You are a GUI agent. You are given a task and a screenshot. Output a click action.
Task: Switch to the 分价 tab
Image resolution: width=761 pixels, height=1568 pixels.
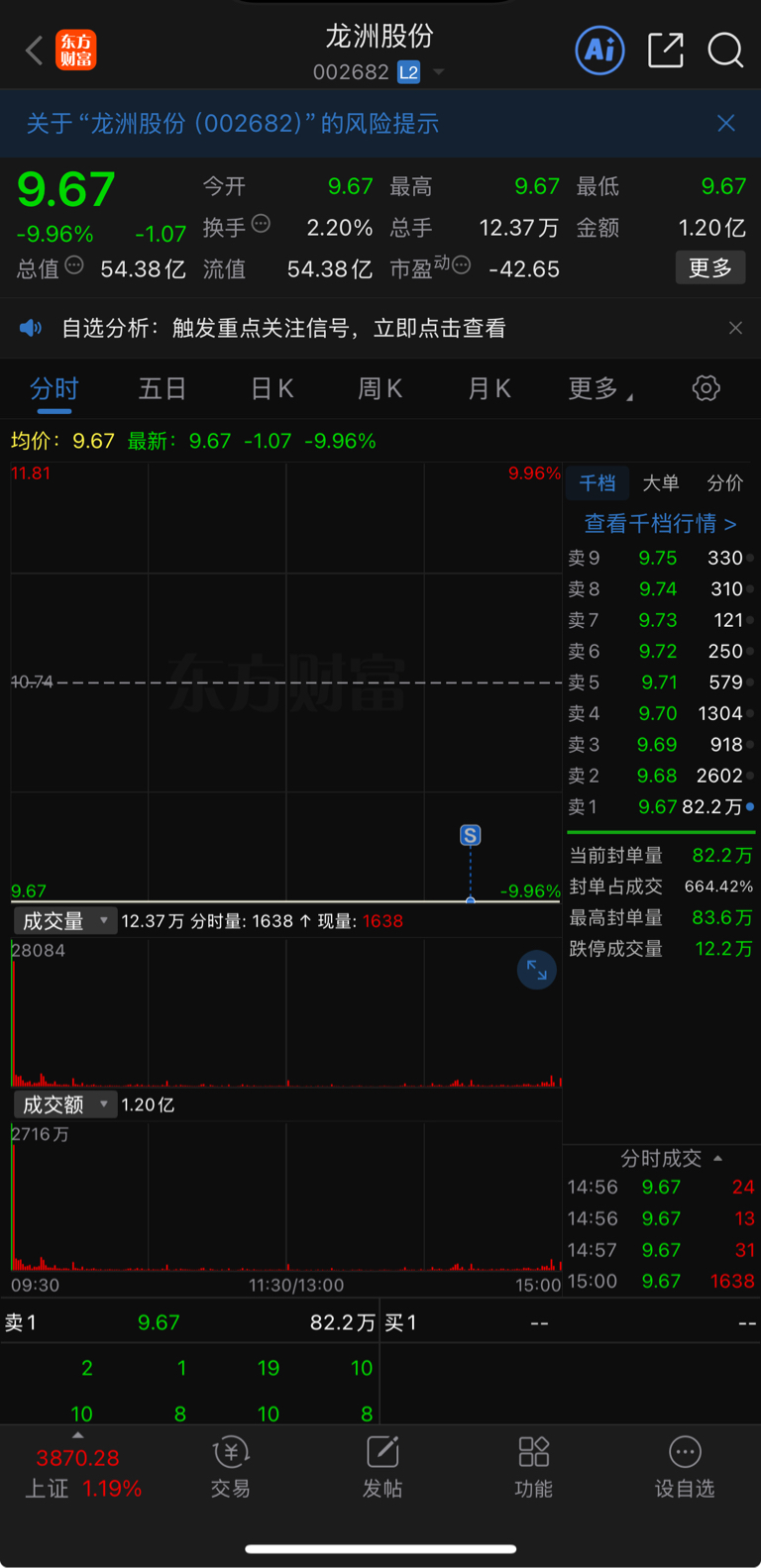[x=724, y=482]
